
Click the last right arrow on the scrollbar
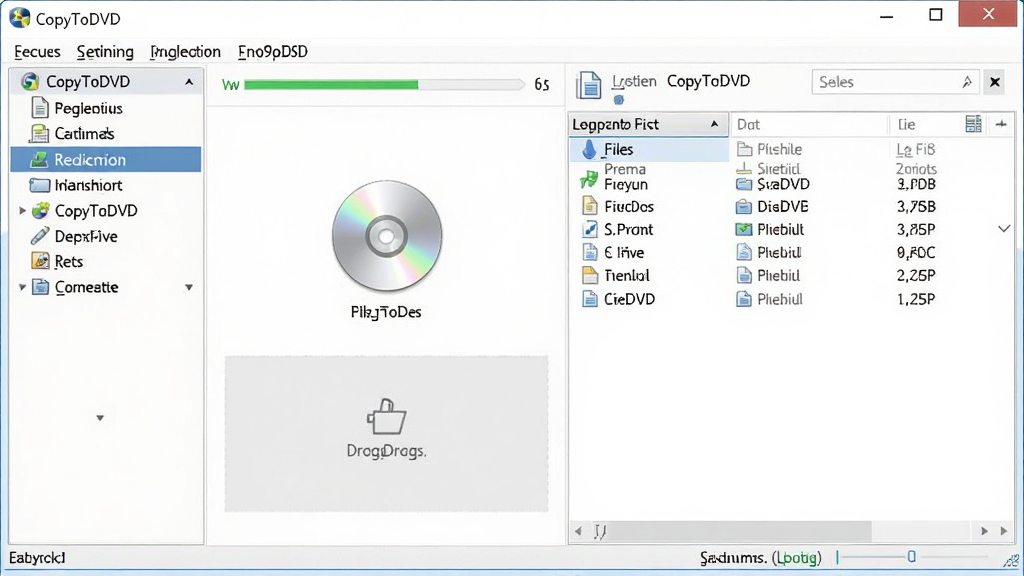[1004, 531]
